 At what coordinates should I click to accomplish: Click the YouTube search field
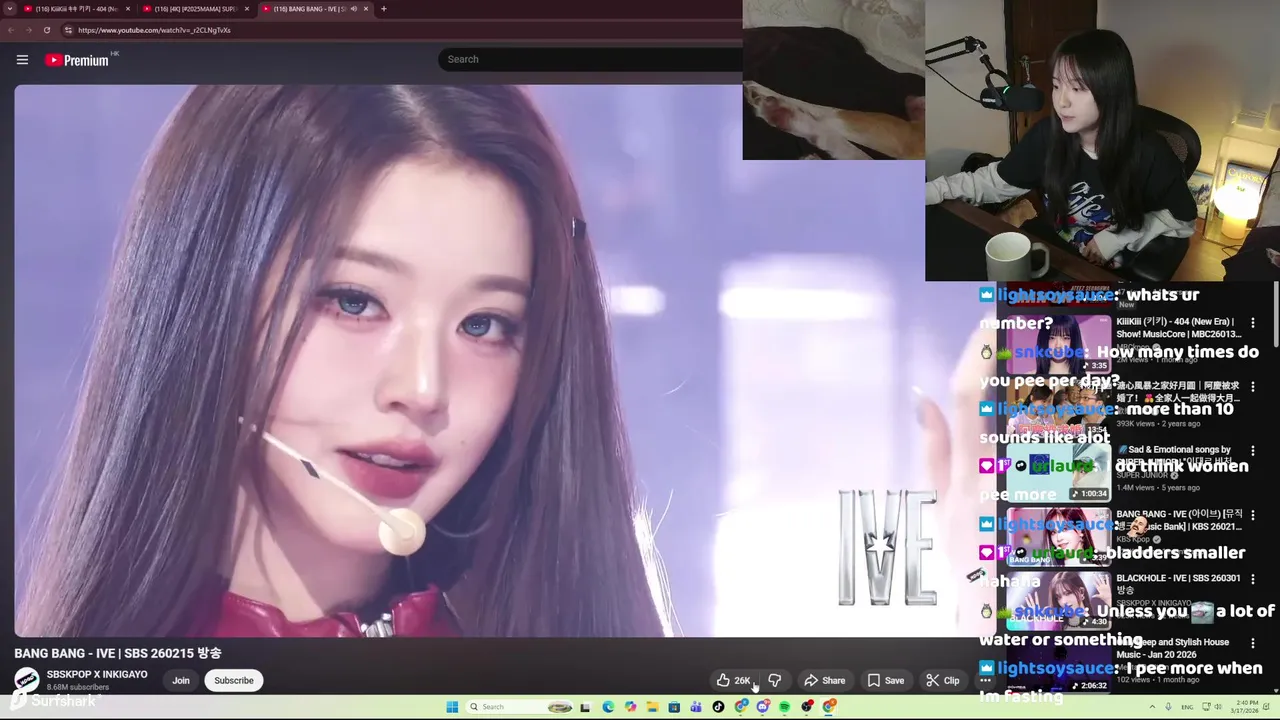590,59
